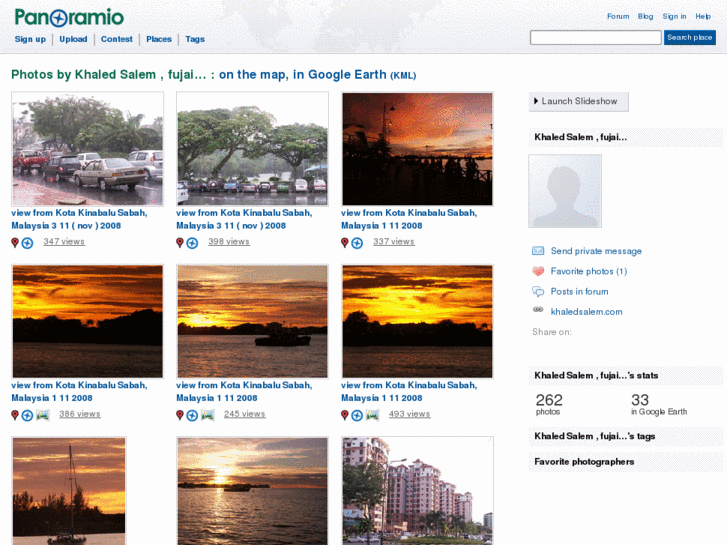Viewport: 727px width, 545px height.
Task: Open the sailboat mast sunset thumbnail
Action: click(x=69, y=491)
